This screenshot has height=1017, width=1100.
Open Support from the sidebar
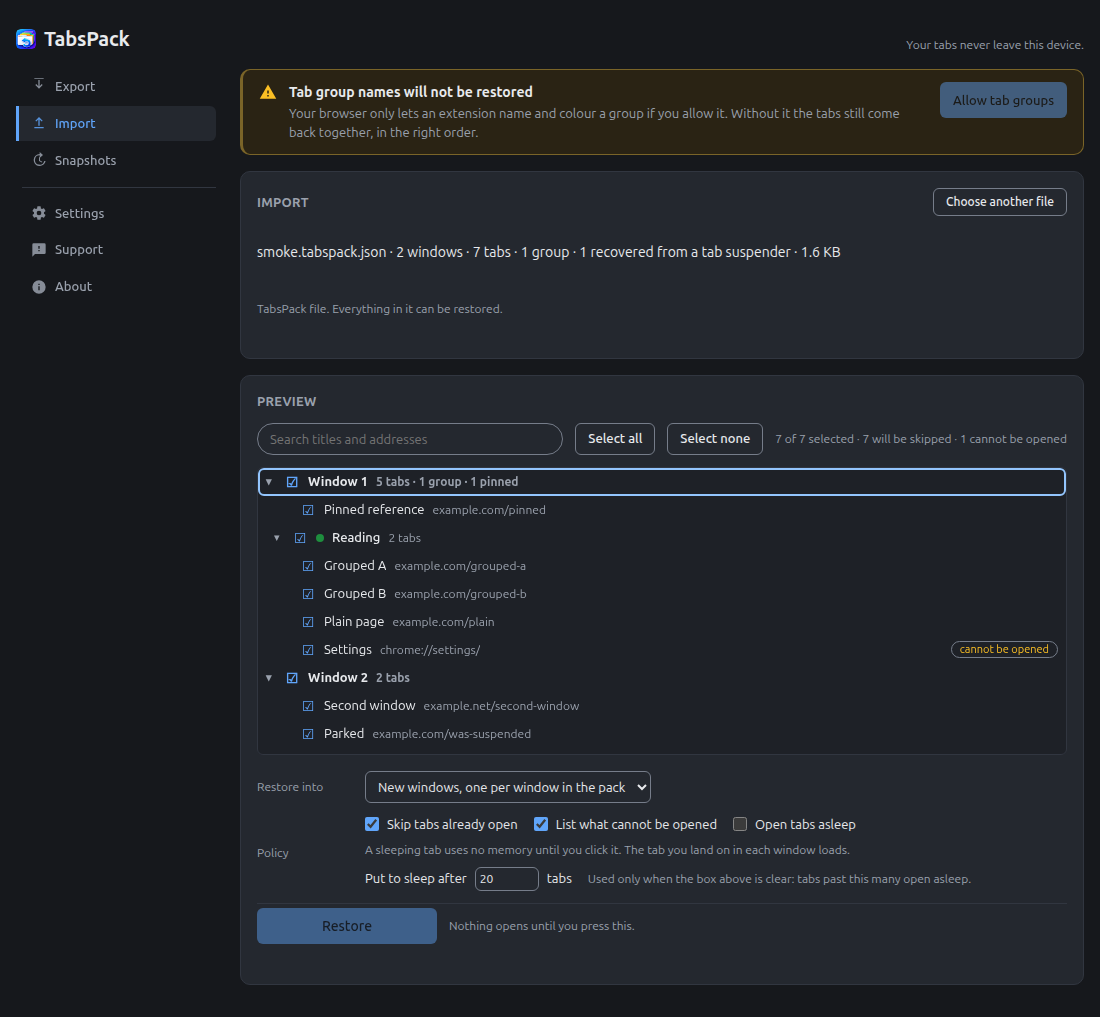click(116, 250)
